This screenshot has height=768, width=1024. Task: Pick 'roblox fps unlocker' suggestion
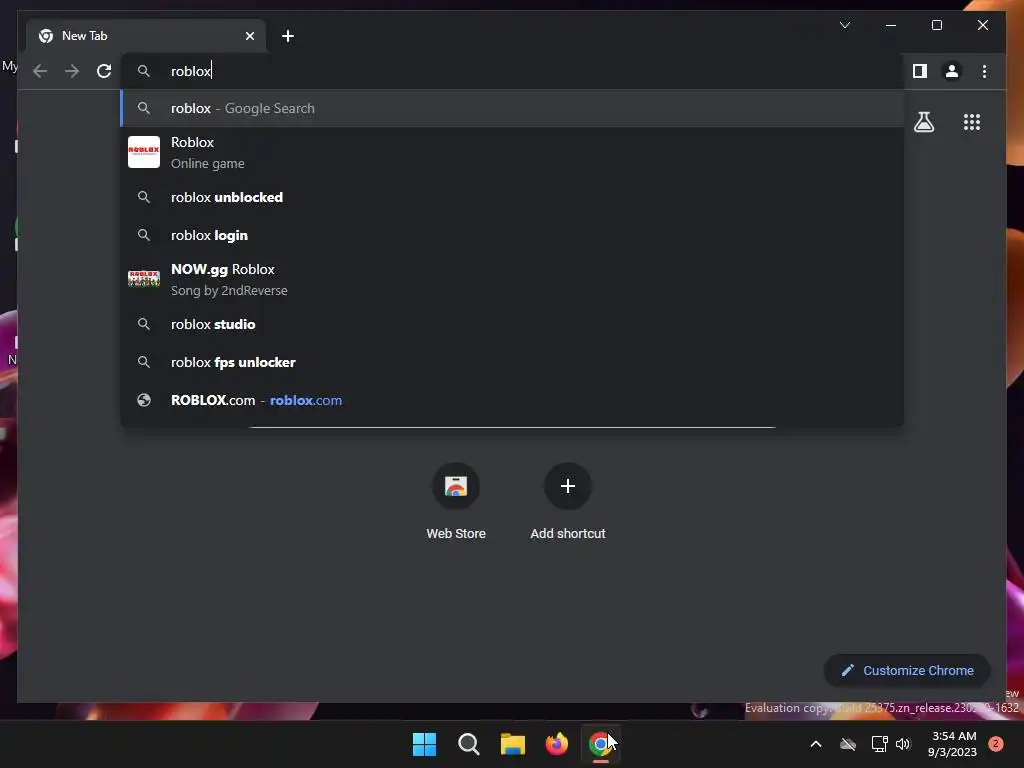[x=512, y=362]
